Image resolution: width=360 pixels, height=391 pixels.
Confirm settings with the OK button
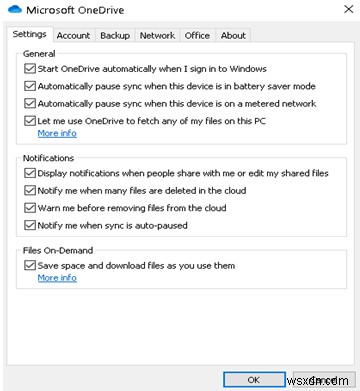pyautogui.click(x=254, y=380)
